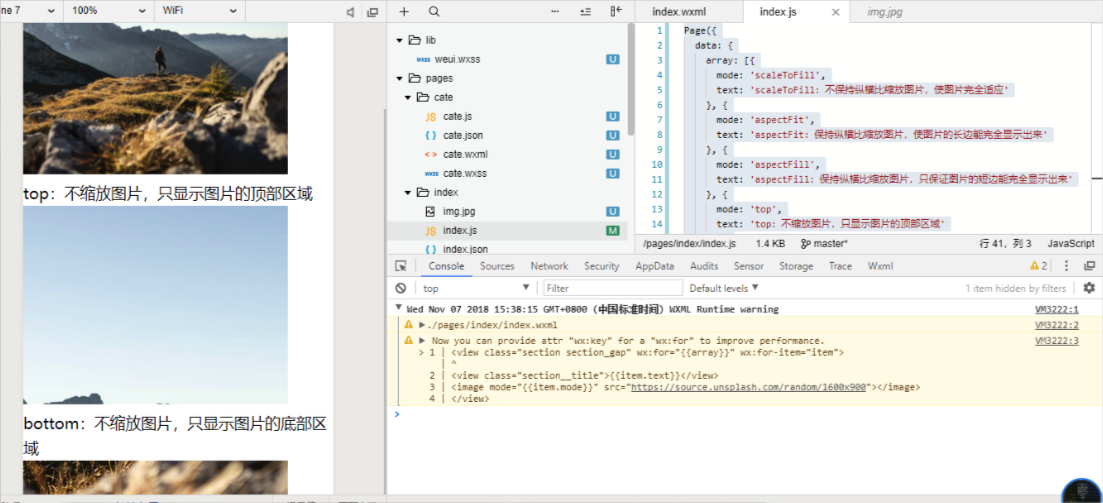Open the Sensor devtools tab
This screenshot has height=503, width=1103.
point(748,266)
